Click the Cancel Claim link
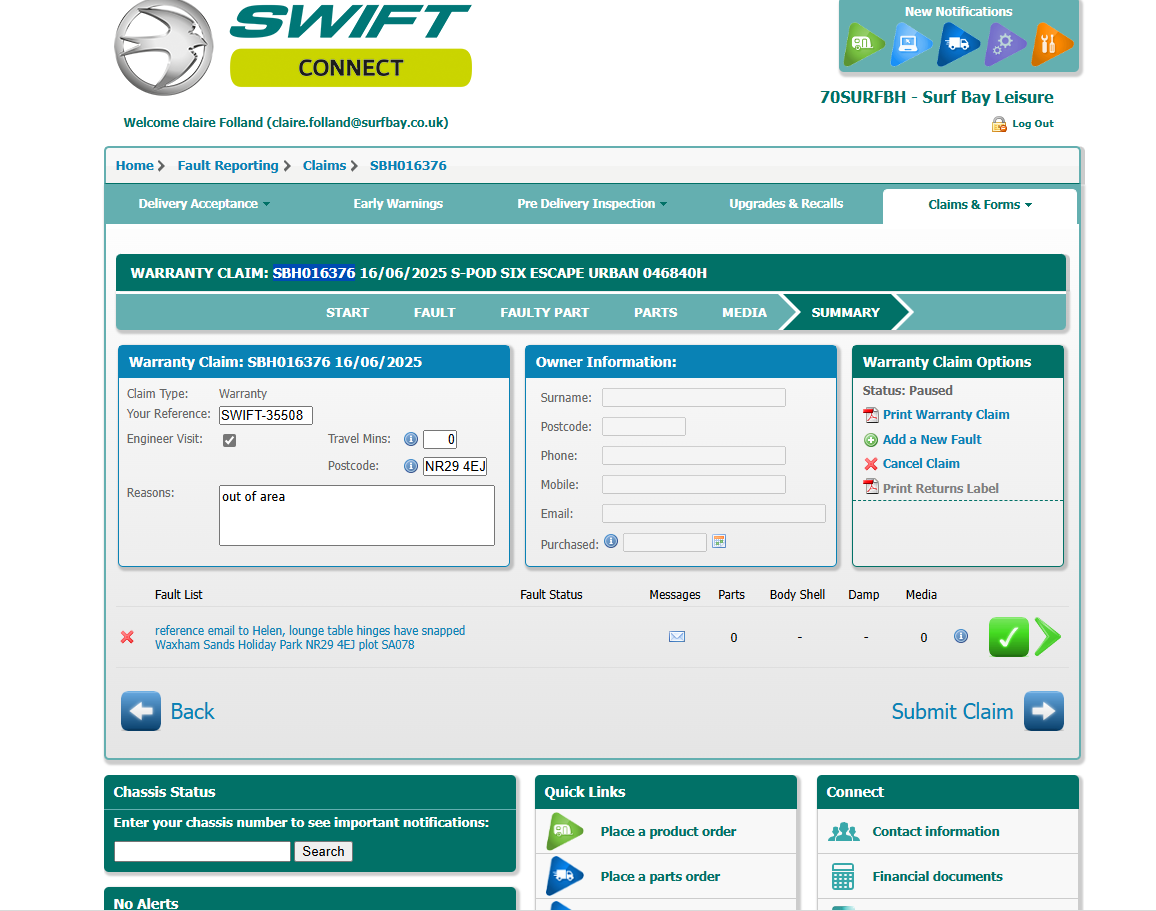 coord(920,464)
